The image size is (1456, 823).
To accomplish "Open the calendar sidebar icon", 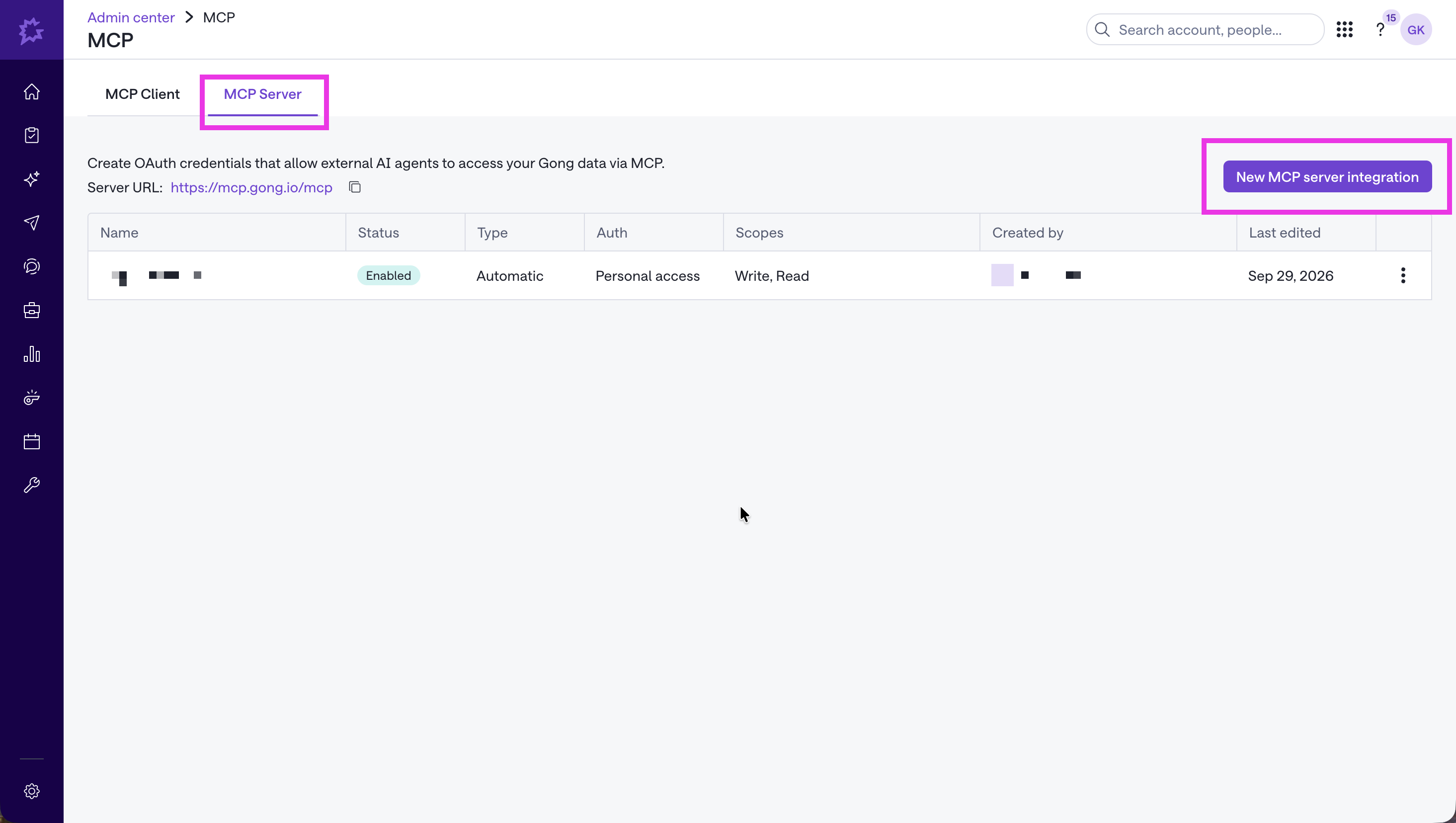I will point(32,441).
